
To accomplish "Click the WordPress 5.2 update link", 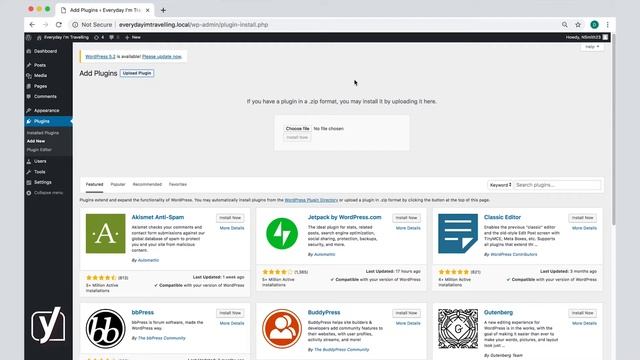I will [100, 57].
